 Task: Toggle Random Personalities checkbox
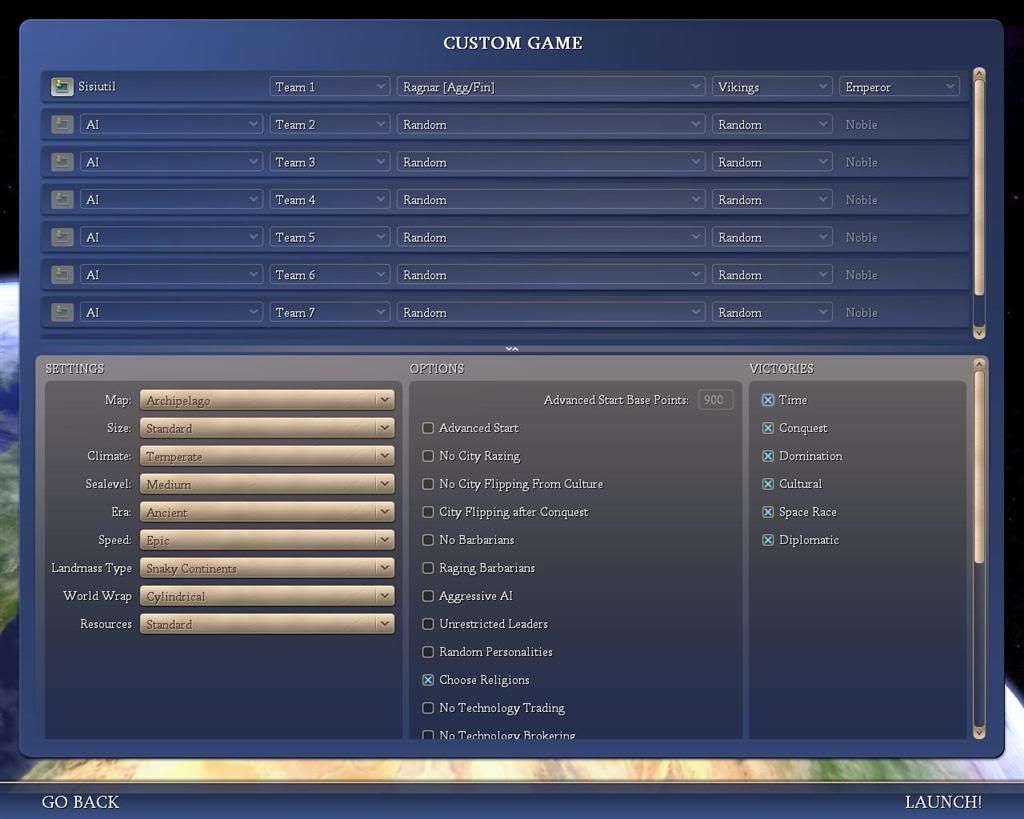pos(428,652)
